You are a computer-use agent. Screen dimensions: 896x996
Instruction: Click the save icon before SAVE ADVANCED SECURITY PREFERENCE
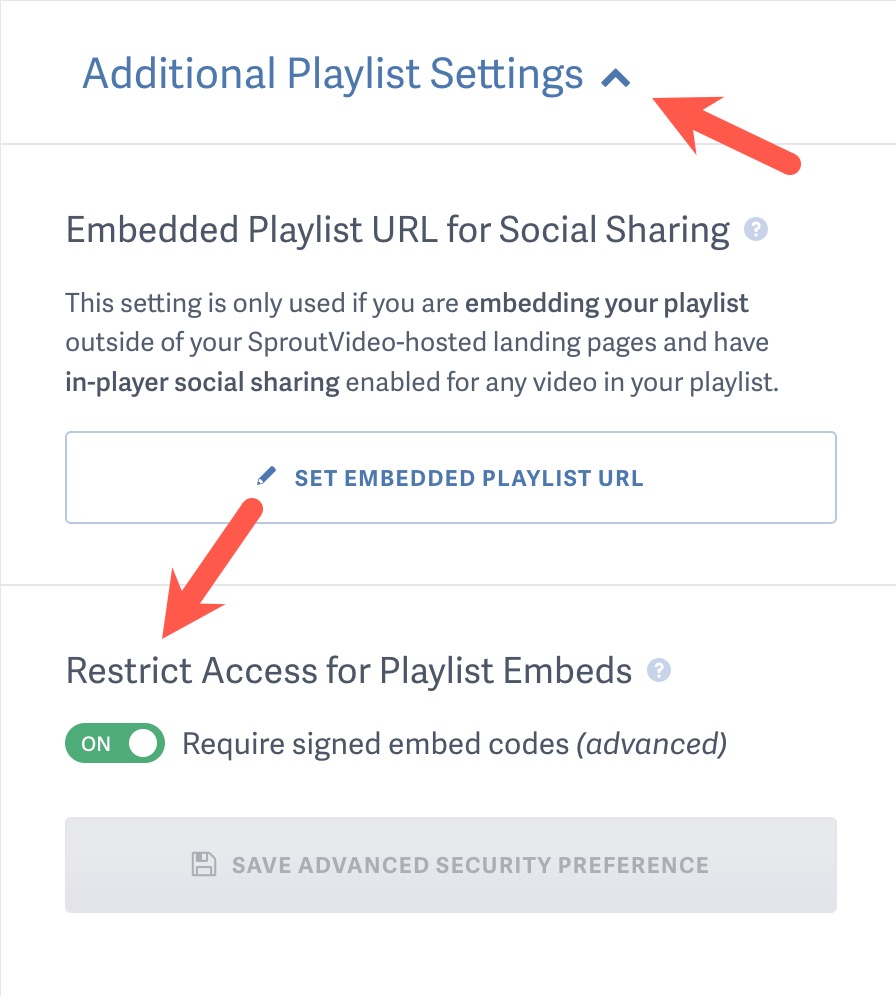[x=202, y=864]
